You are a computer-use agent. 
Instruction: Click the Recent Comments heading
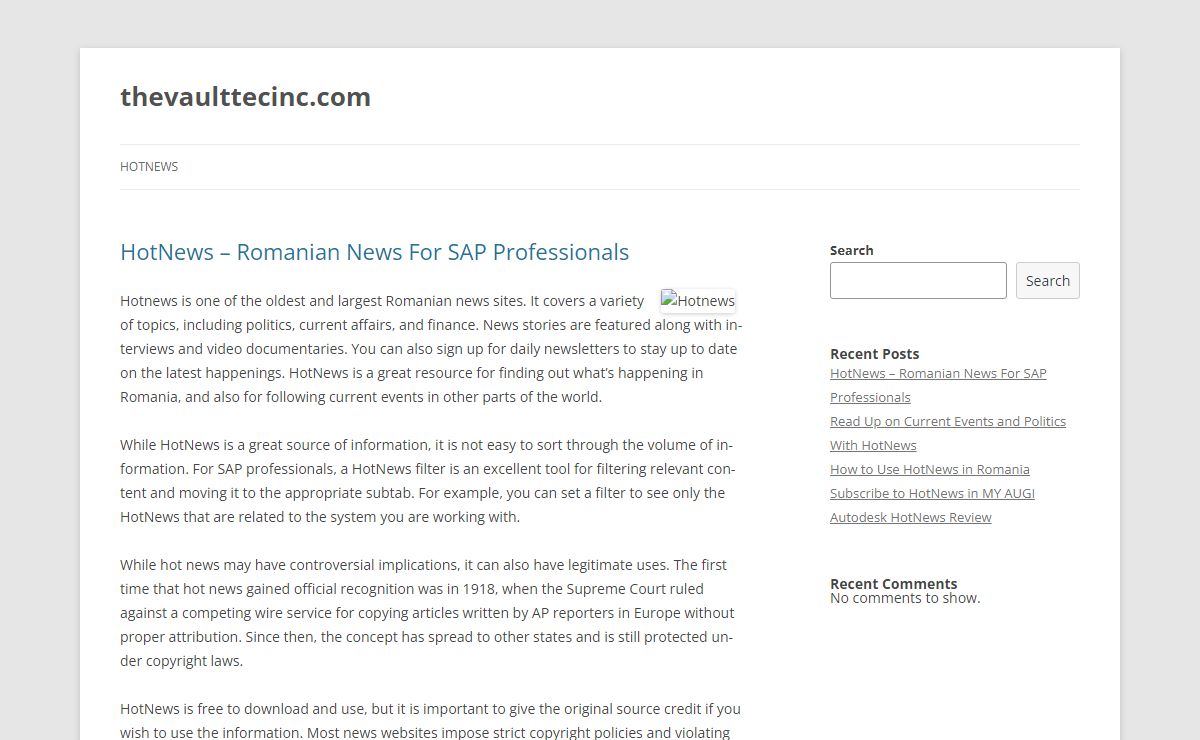tap(893, 584)
